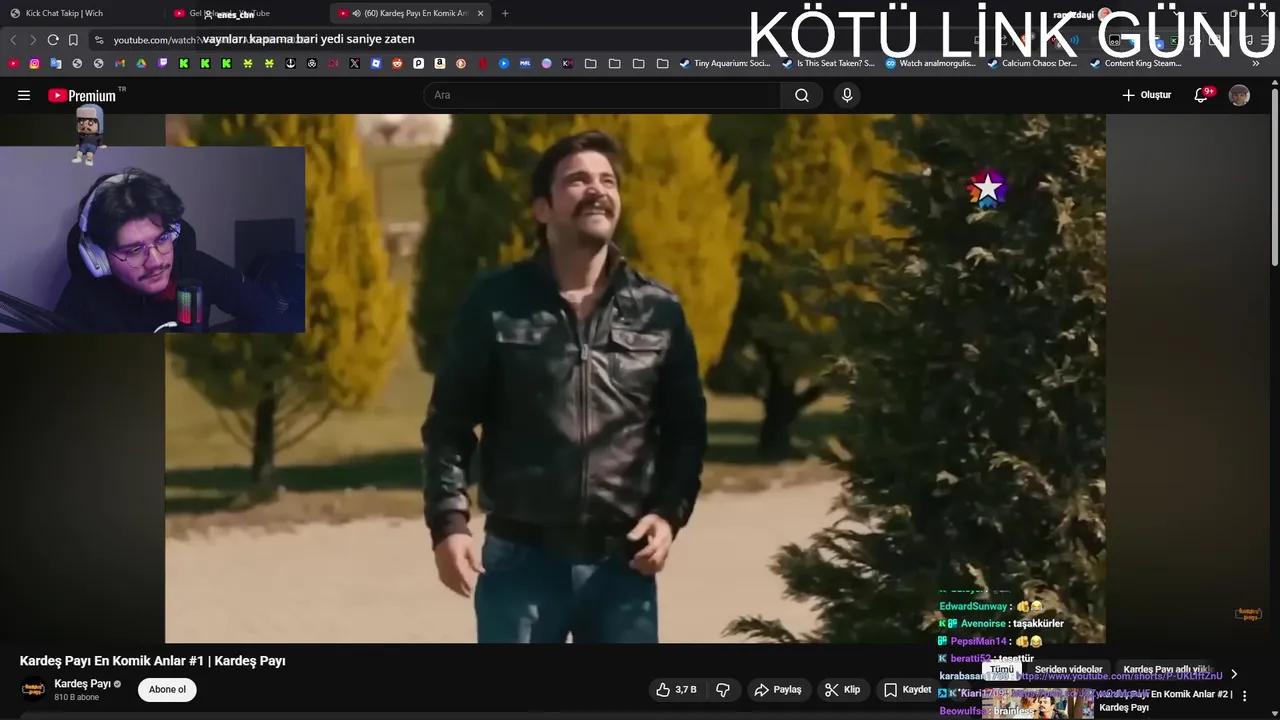Screen dimensions: 1280x720
Task: Open the Oluştur create menu
Action: [1147, 95]
